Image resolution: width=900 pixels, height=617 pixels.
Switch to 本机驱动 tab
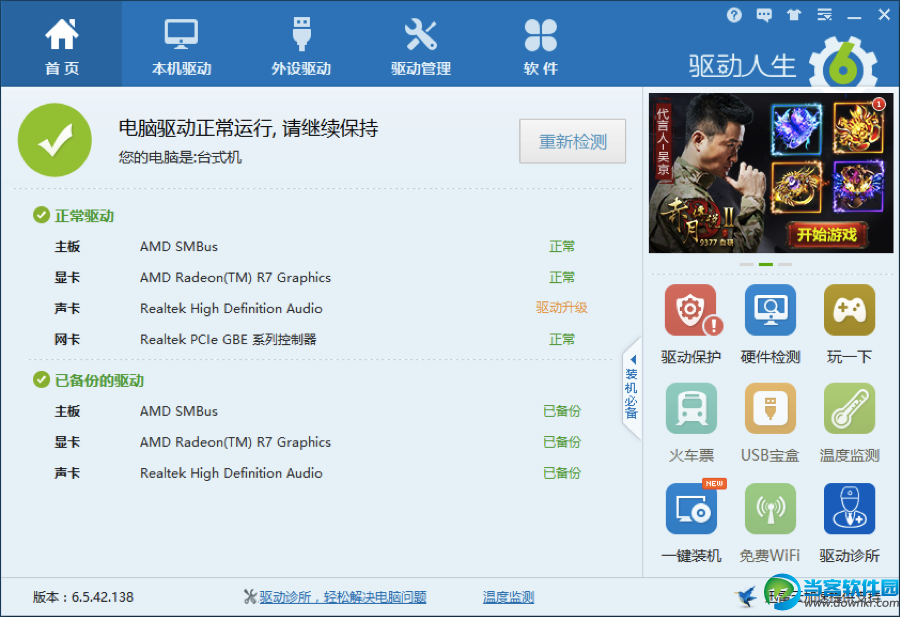181,47
